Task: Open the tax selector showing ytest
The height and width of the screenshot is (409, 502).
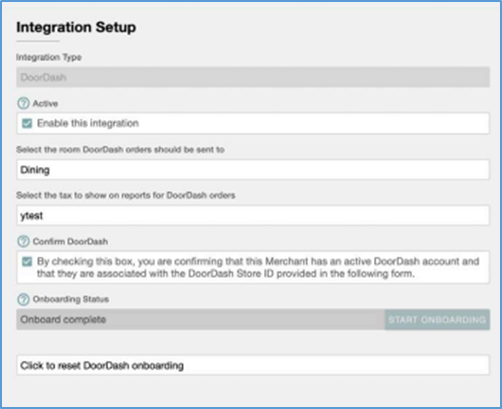Action: 253,215
